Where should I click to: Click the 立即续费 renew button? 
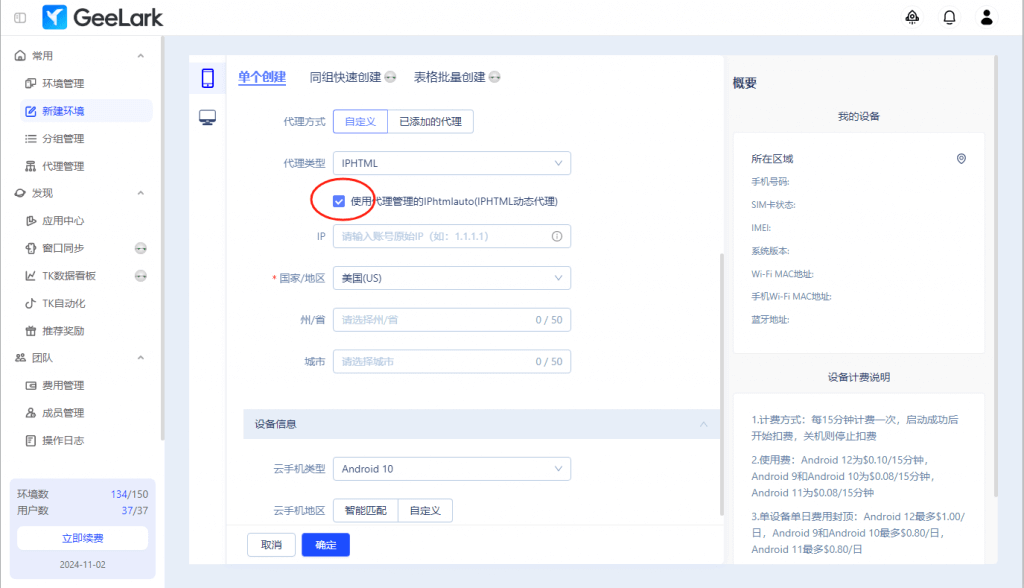(82, 538)
